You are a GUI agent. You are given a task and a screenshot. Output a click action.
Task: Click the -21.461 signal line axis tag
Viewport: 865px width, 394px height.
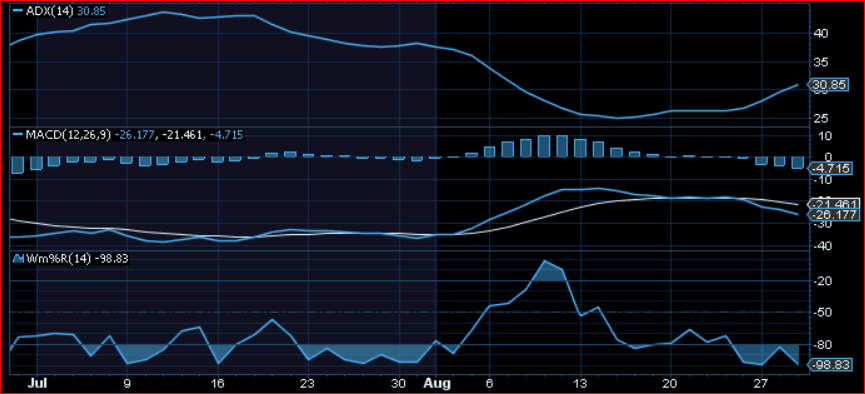coord(832,204)
